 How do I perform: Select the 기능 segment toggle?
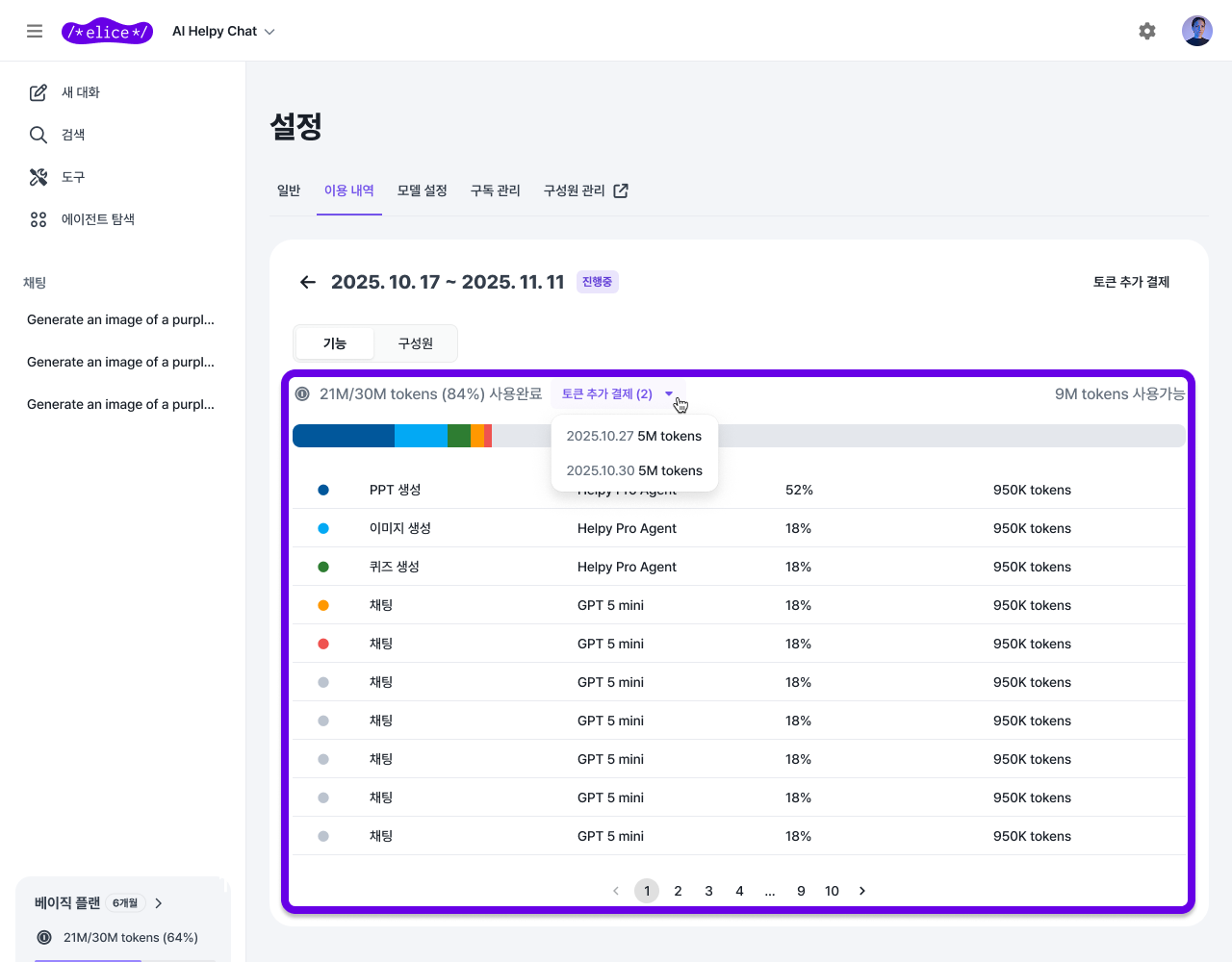tap(334, 343)
